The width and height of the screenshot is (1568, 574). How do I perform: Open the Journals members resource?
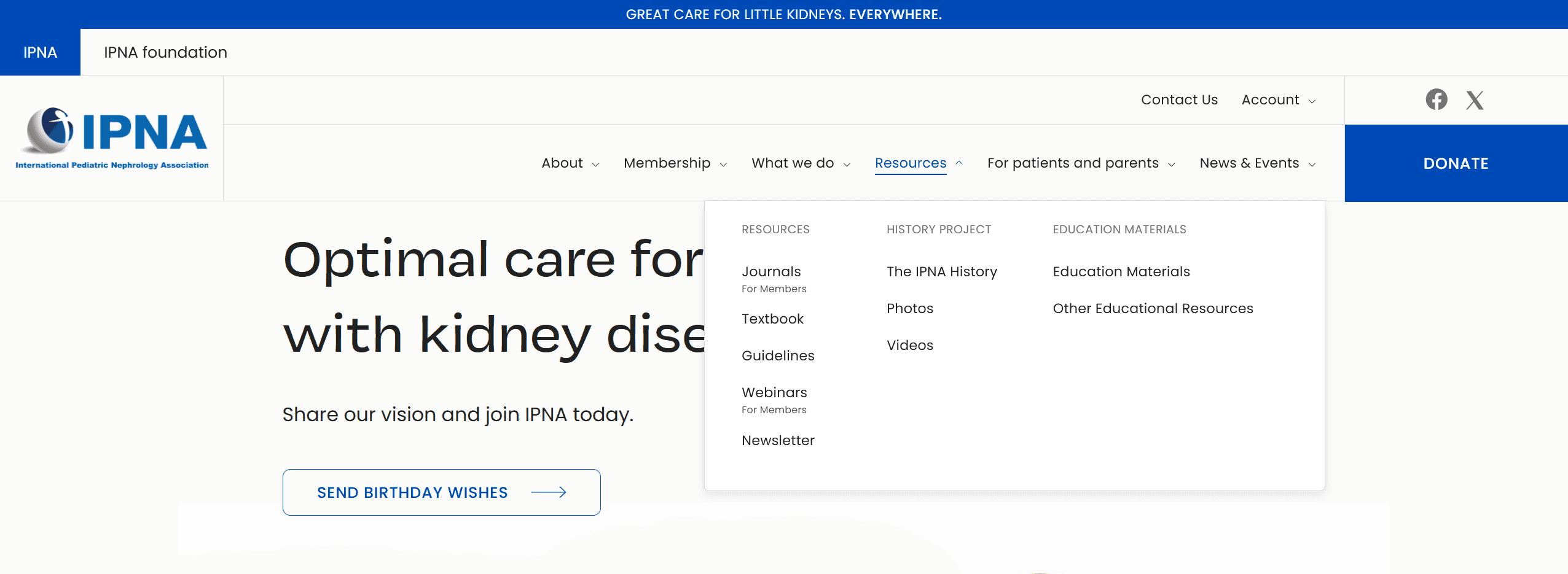[771, 271]
